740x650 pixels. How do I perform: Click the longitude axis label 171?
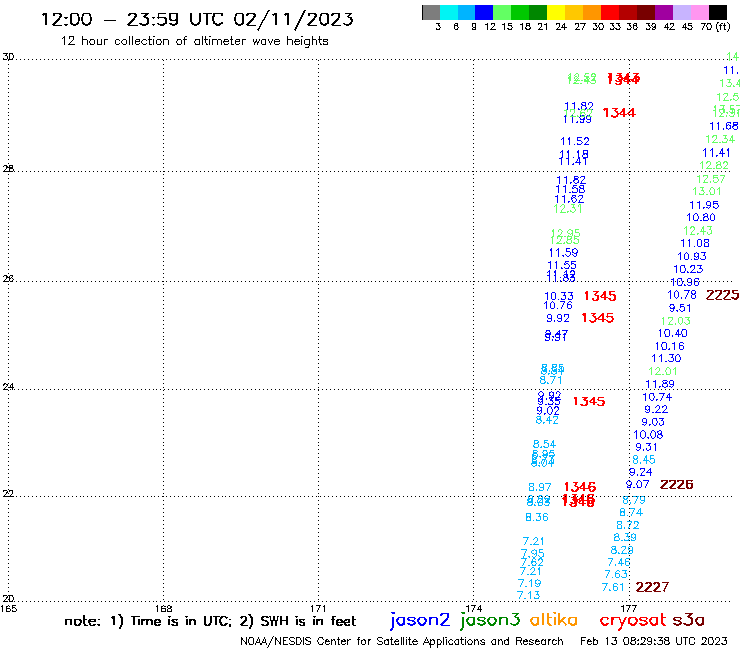[x=319, y=608]
